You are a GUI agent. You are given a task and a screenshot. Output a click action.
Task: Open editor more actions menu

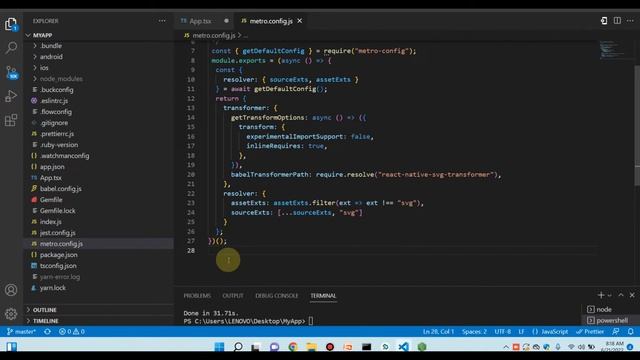click(630, 21)
